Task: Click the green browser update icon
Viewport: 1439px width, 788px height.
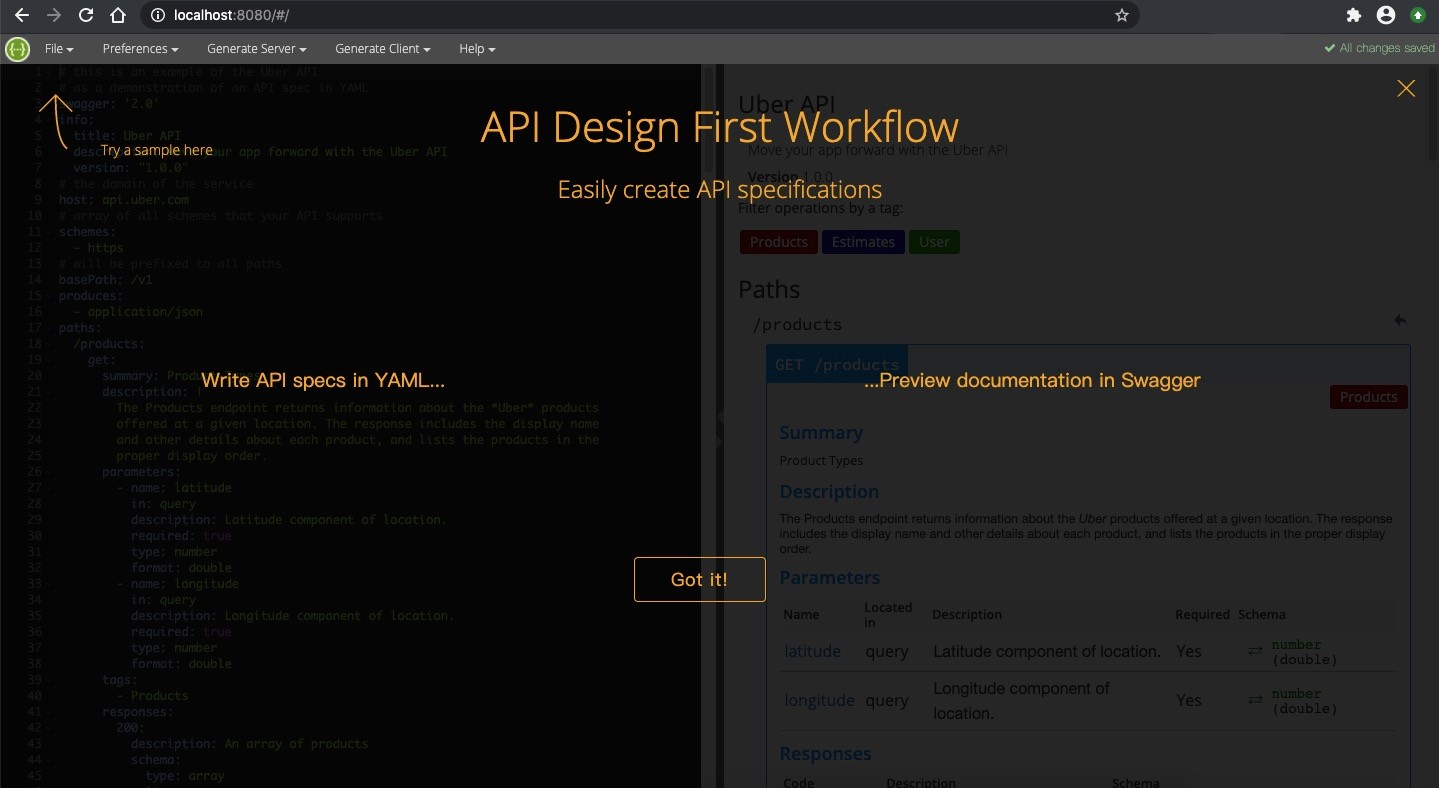Action: click(1418, 15)
